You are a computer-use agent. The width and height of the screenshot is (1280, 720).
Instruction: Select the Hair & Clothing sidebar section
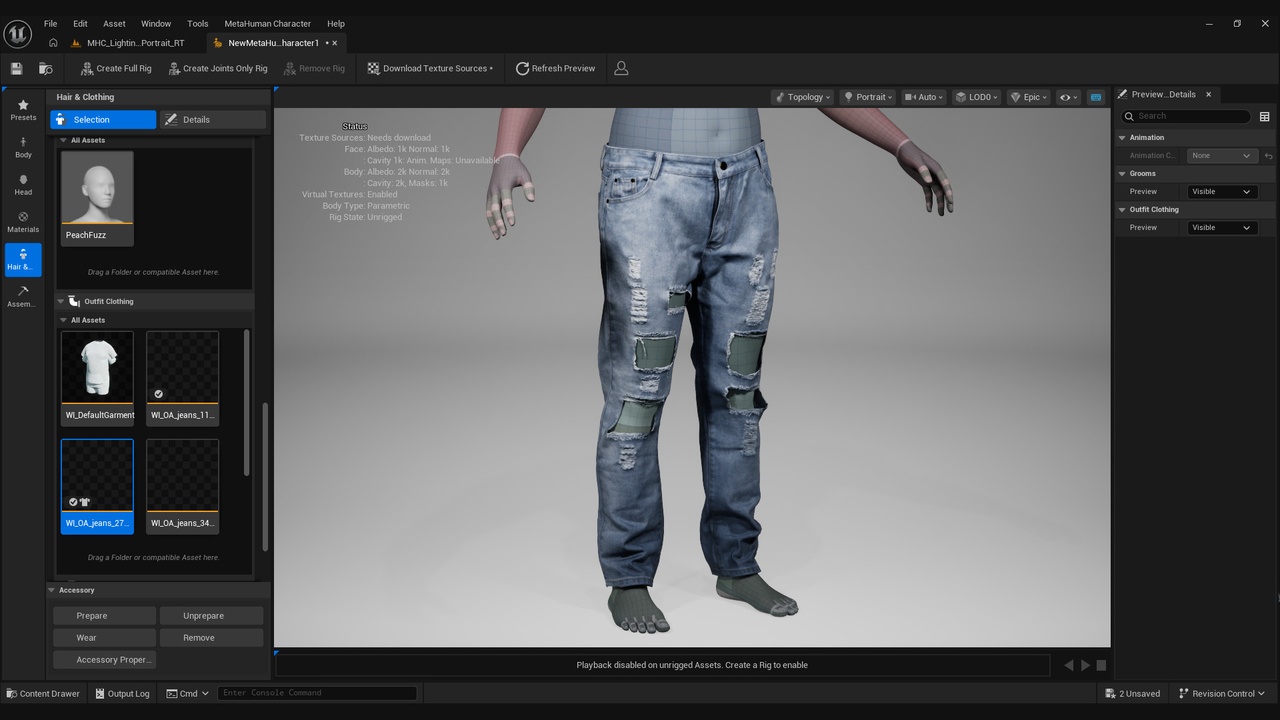click(x=23, y=260)
